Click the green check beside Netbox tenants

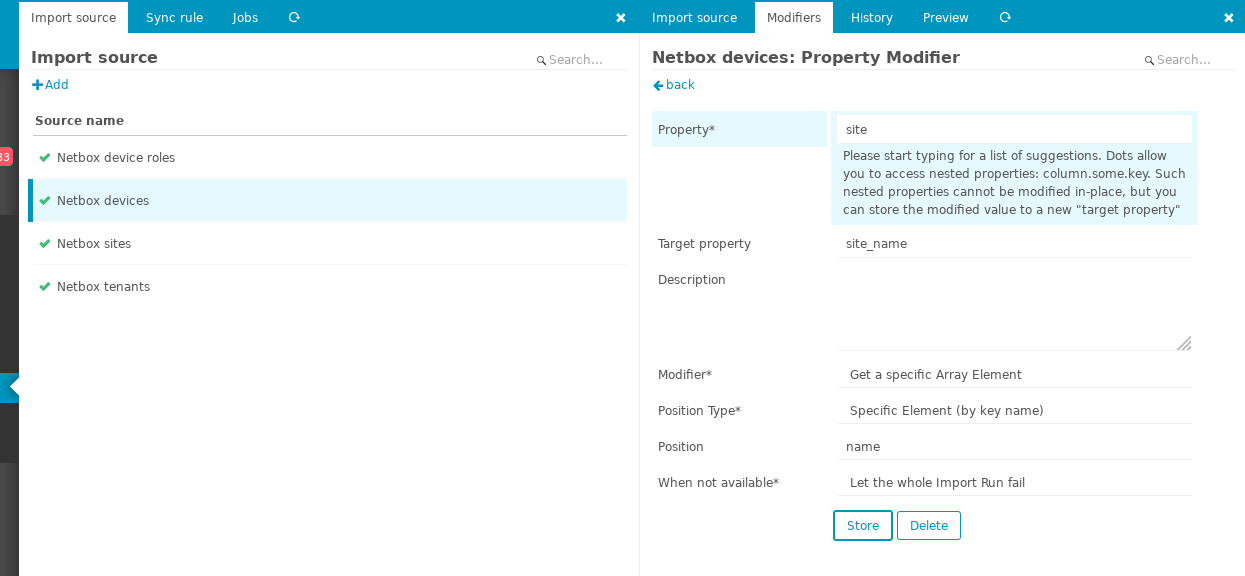45,286
